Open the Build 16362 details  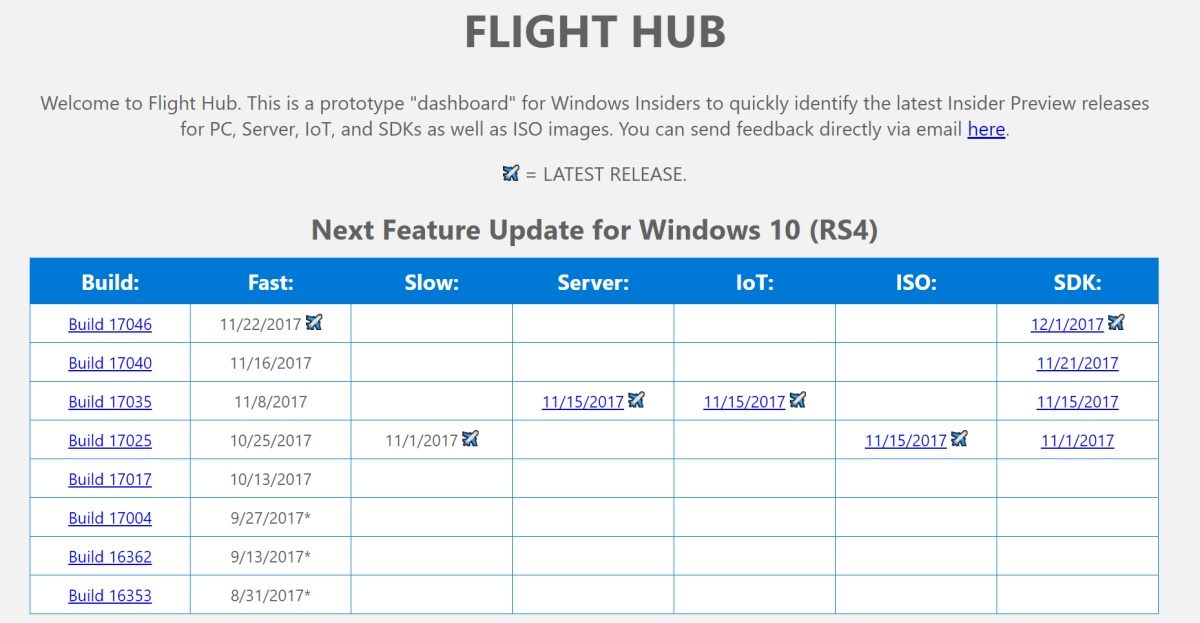click(x=110, y=557)
